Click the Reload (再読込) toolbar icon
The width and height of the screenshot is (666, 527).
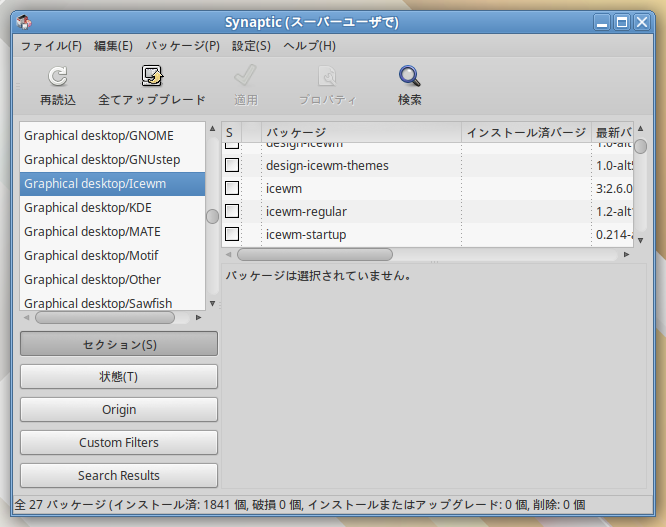click(58, 76)
